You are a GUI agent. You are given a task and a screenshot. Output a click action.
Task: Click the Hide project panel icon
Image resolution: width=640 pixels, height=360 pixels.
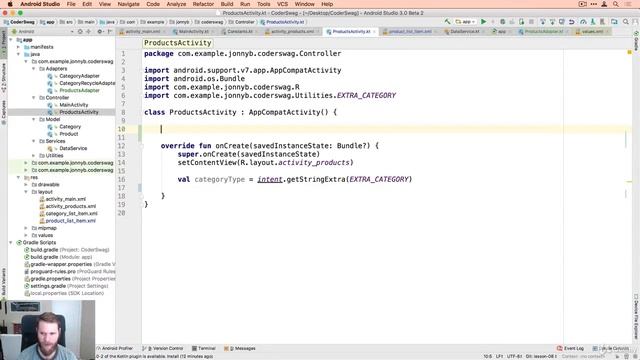[110, 31]
